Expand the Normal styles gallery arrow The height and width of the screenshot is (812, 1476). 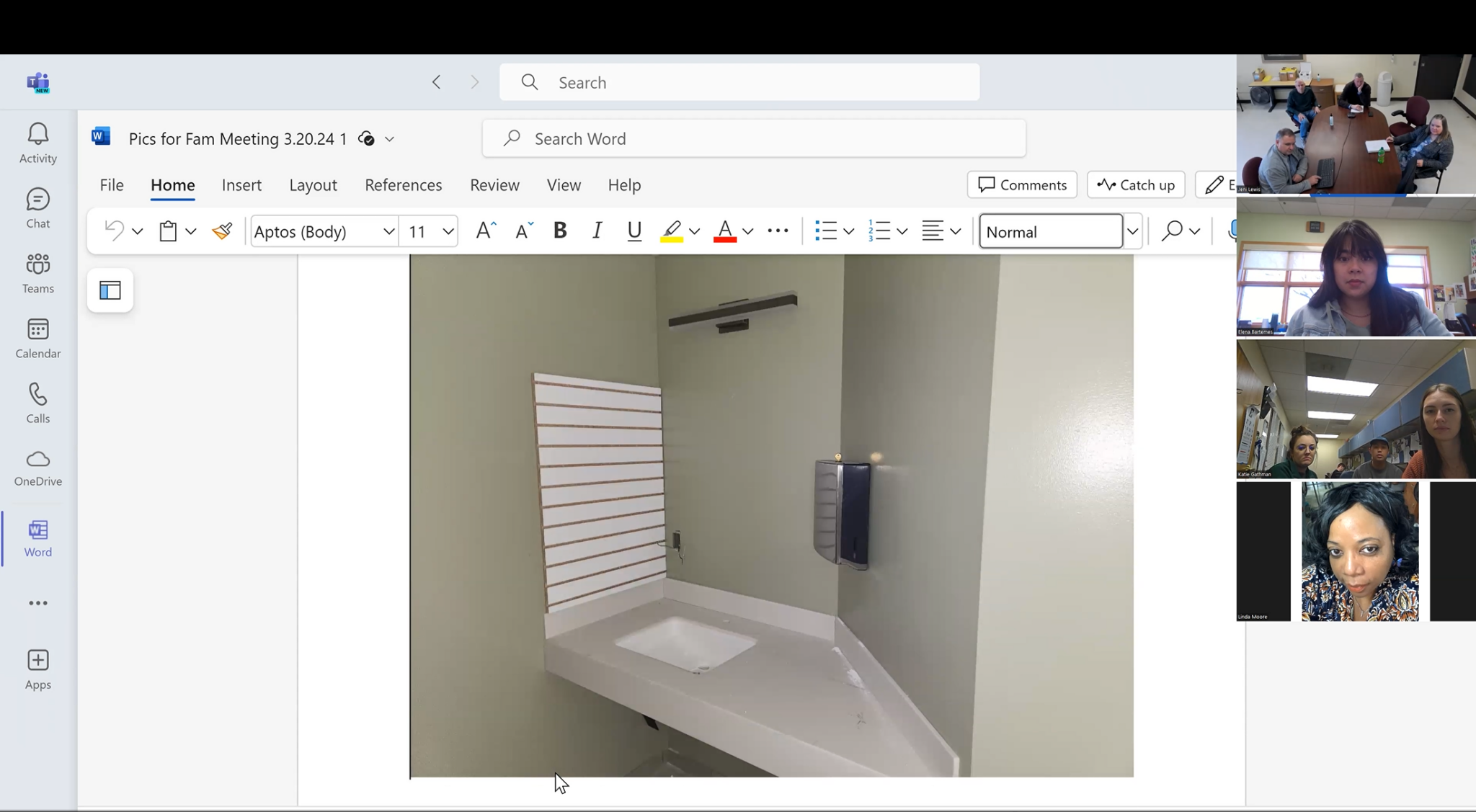[1132, 231]
